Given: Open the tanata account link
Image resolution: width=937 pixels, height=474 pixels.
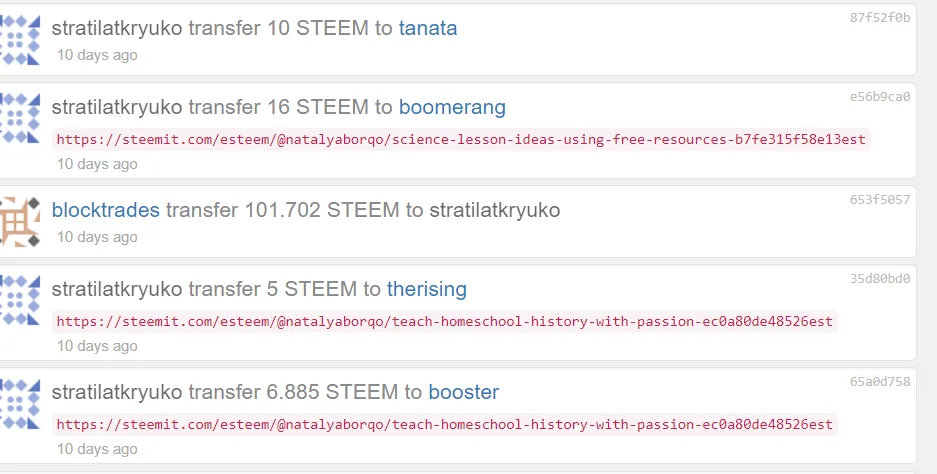Looking at the screenshot, I should tap(428, 28).
